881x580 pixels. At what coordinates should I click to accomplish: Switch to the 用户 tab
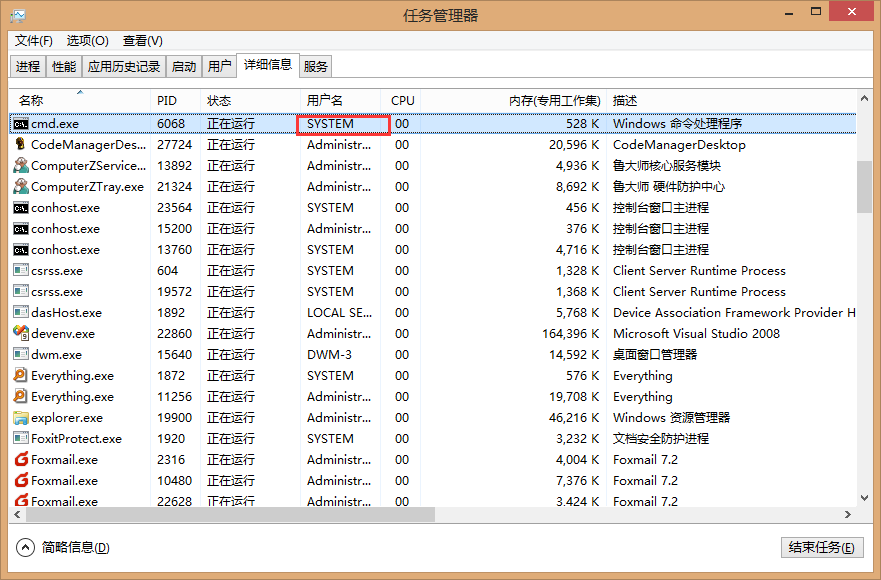pyautogui.click(x=219, y=66)
